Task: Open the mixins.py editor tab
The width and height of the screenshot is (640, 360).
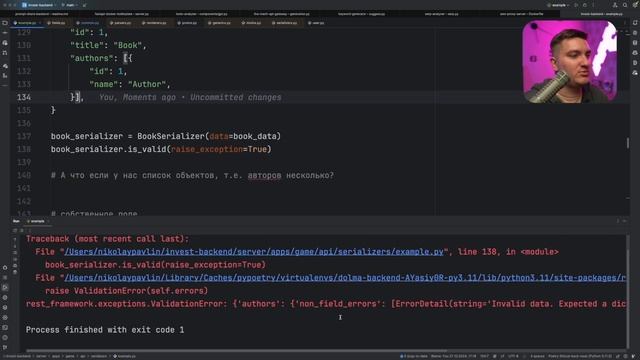Action: 251,23
